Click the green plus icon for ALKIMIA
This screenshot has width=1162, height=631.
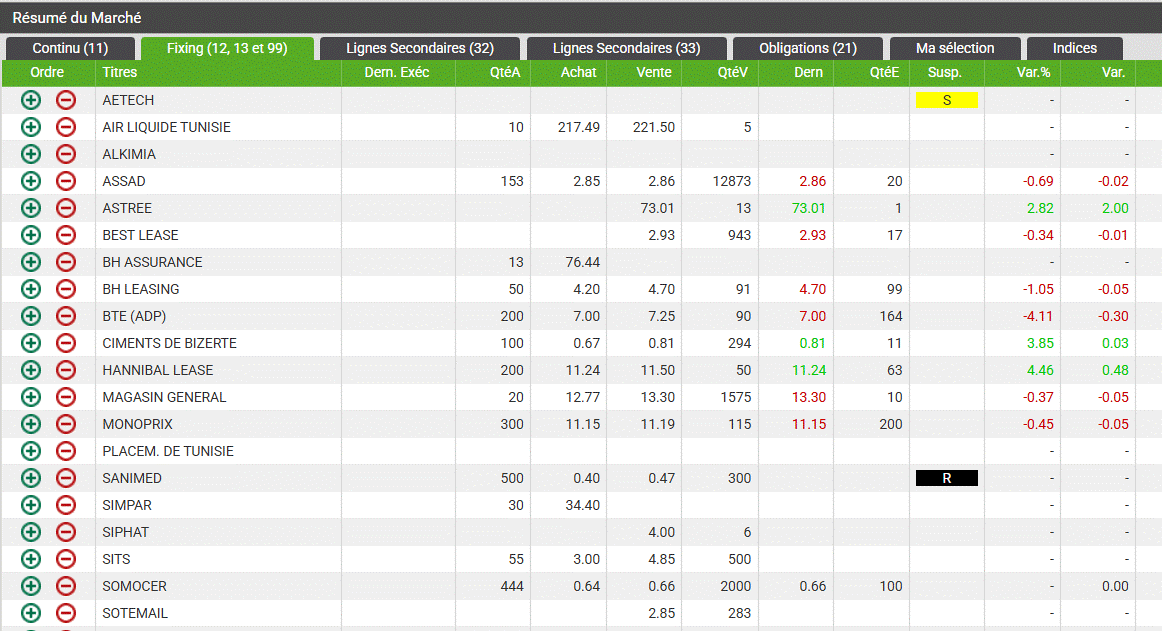pyautogui.click(x=30, y=154)
